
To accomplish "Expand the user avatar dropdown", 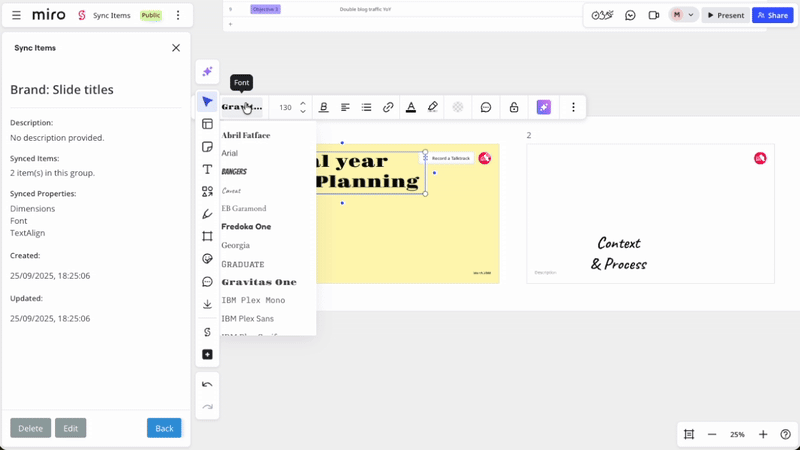I will tap(690, 15).
